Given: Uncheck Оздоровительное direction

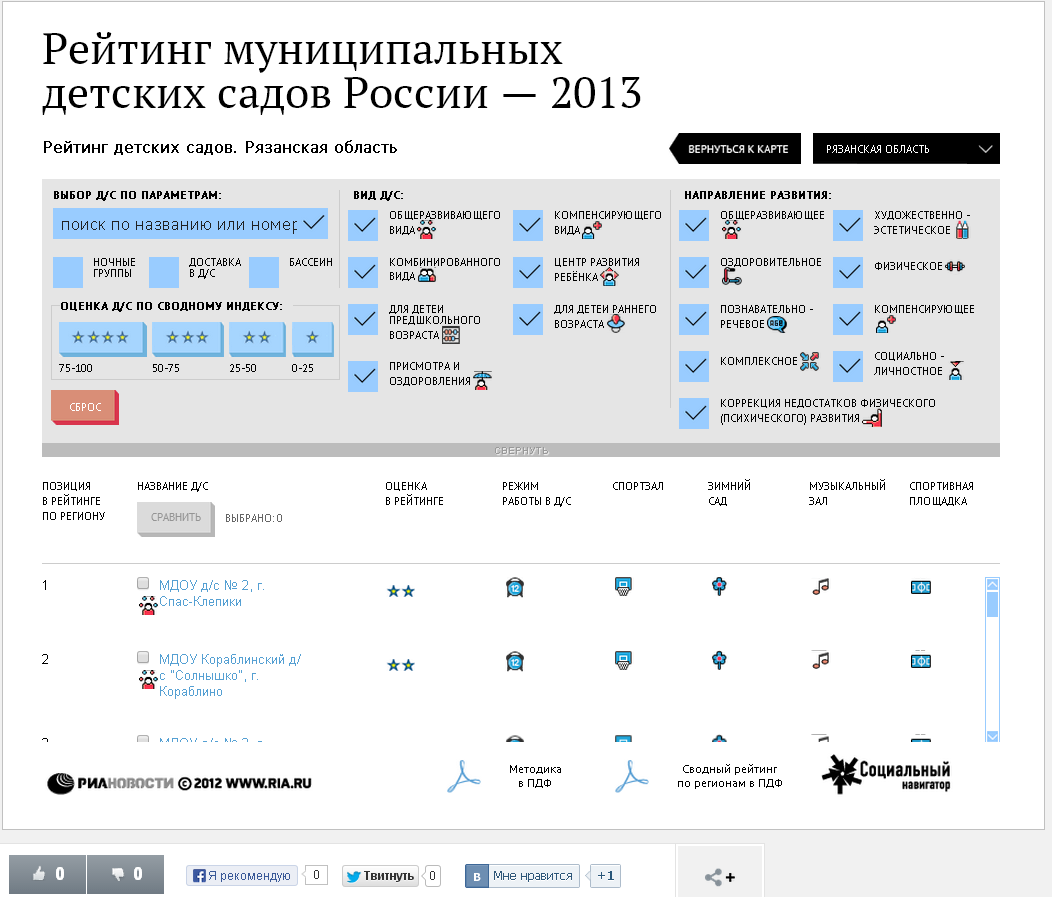Looking at the screenshot, I should (x=694, y=272).
